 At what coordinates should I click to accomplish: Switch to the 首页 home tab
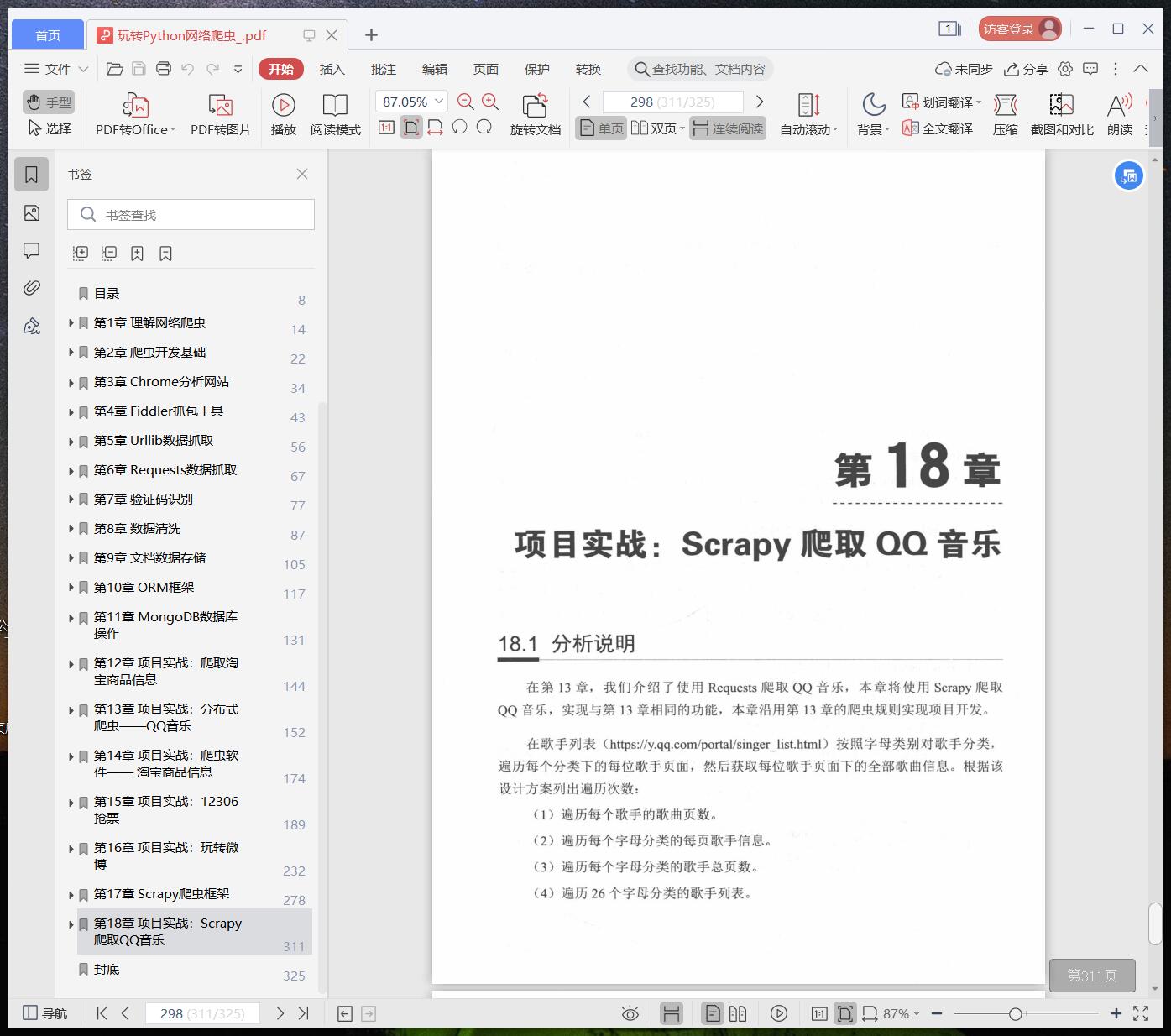coord(48,34)
